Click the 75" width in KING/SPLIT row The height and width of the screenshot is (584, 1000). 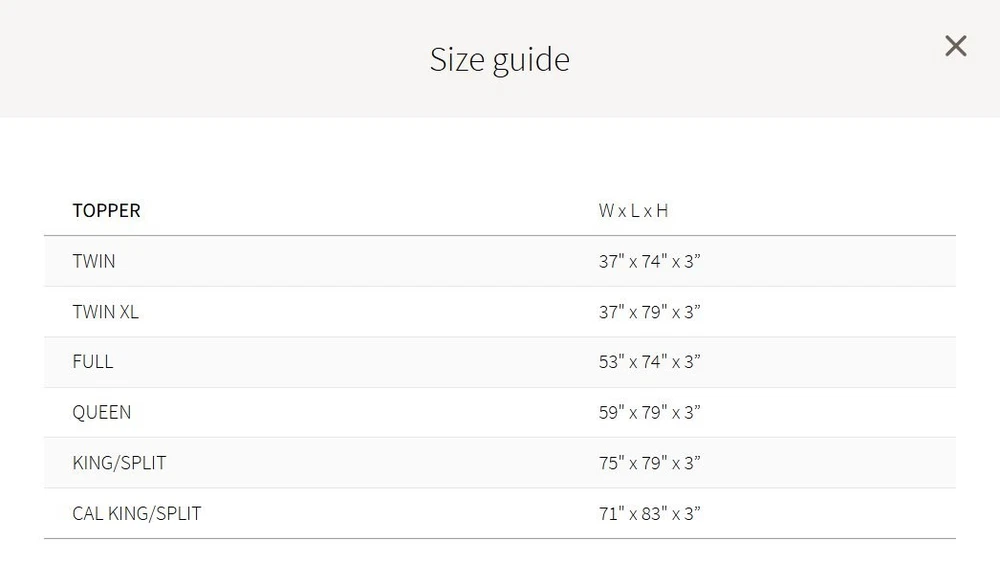point(611,463)
